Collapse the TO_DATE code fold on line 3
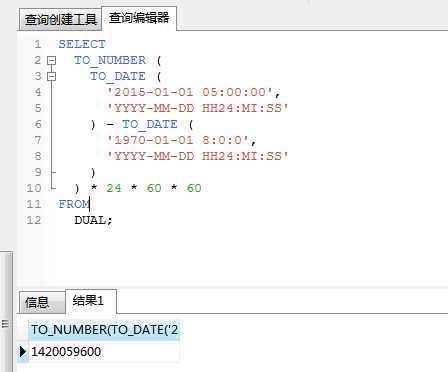The image size is (448, 372). 52,76
